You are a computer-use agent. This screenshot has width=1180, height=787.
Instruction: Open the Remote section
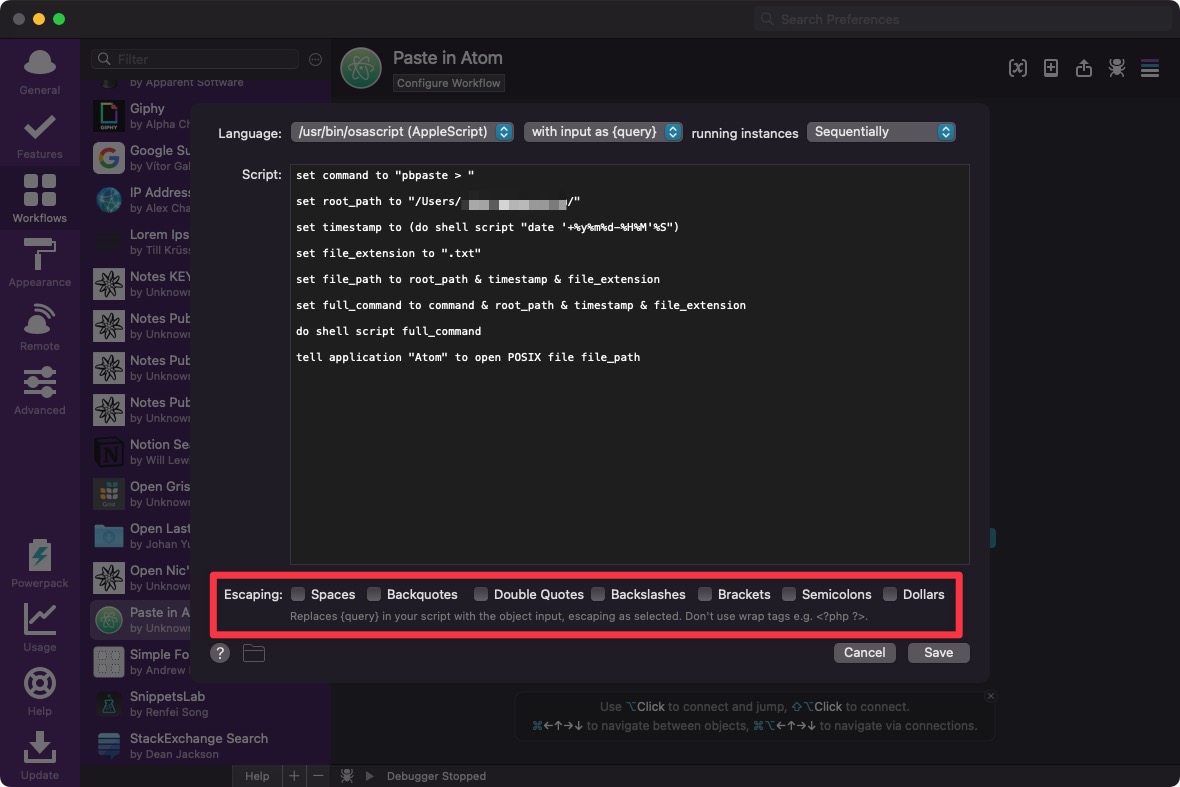coord(39,327)
